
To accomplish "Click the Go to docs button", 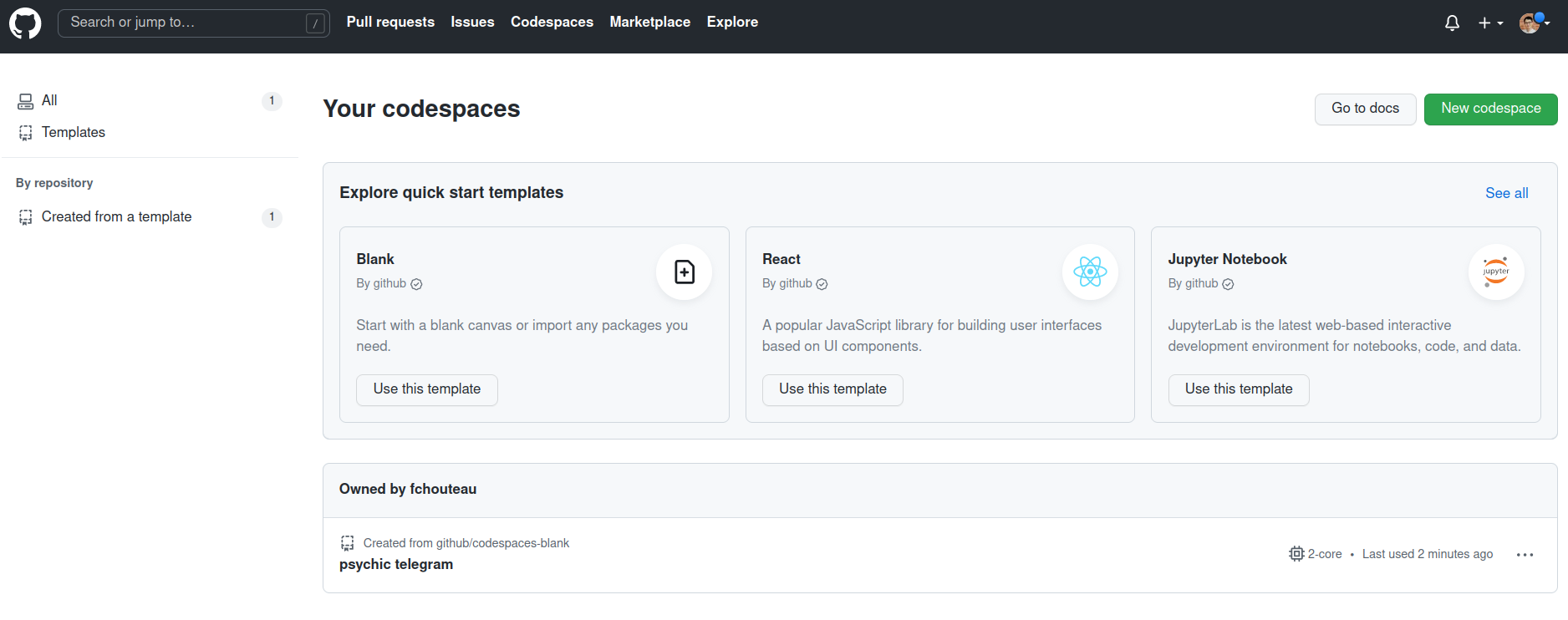I will pos(1365,109).
